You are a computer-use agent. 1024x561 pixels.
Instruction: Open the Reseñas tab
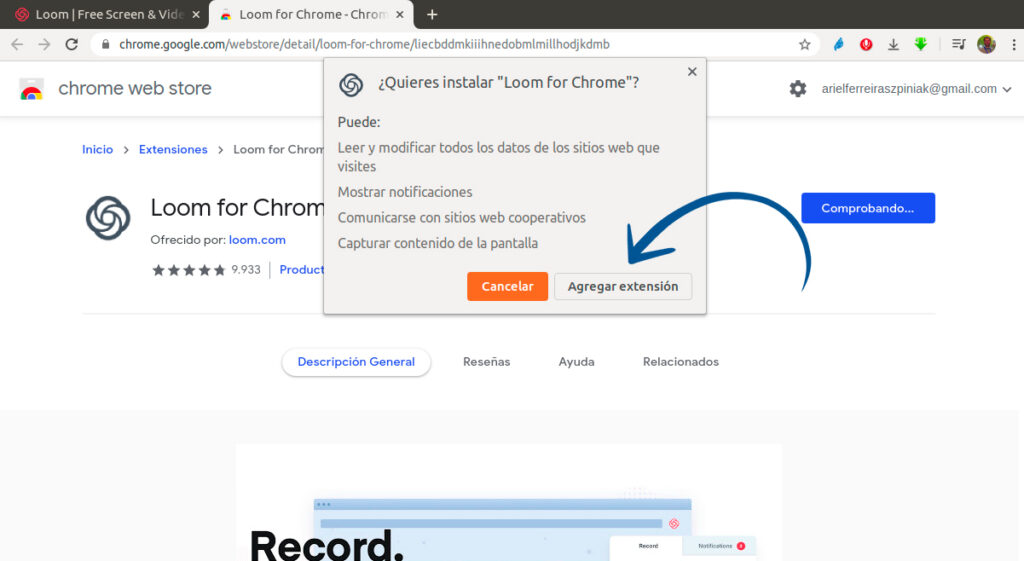pyautogui.click(x=487, y=362)
